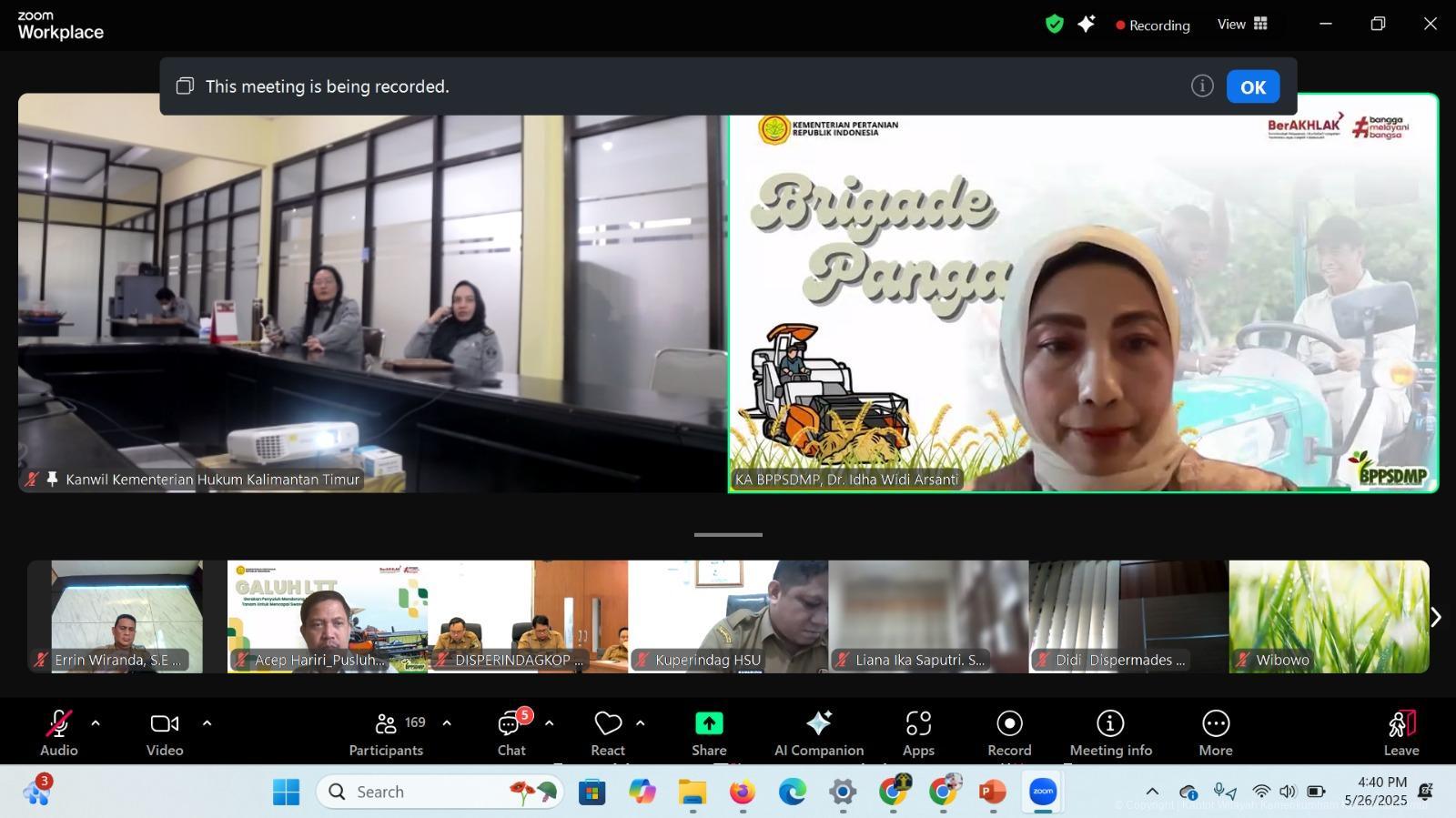Screen dimensions: 1456x818
Task: Toggle recording with the Record button
Action: coord(1009,733)
